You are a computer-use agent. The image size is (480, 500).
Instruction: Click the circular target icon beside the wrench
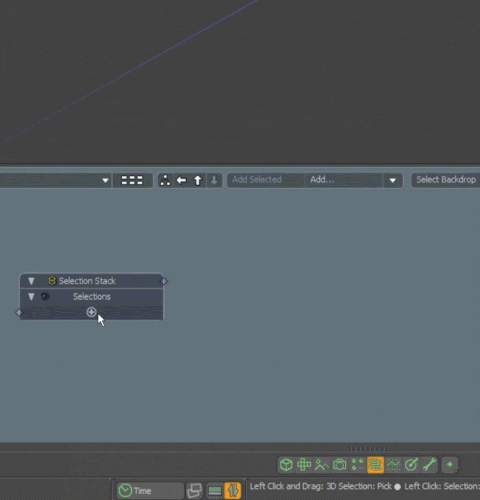point(411,464)
